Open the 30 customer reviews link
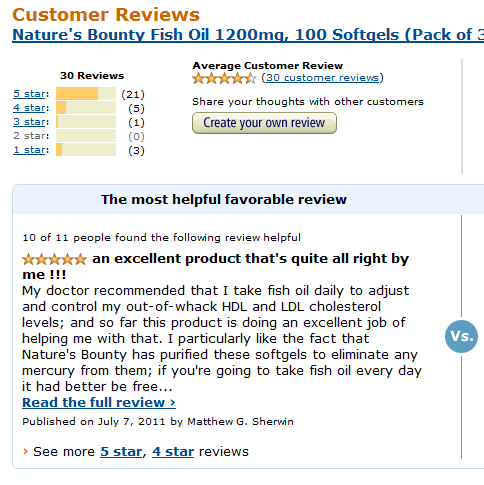Screen dimensions: 484x485 pos(322,78)
